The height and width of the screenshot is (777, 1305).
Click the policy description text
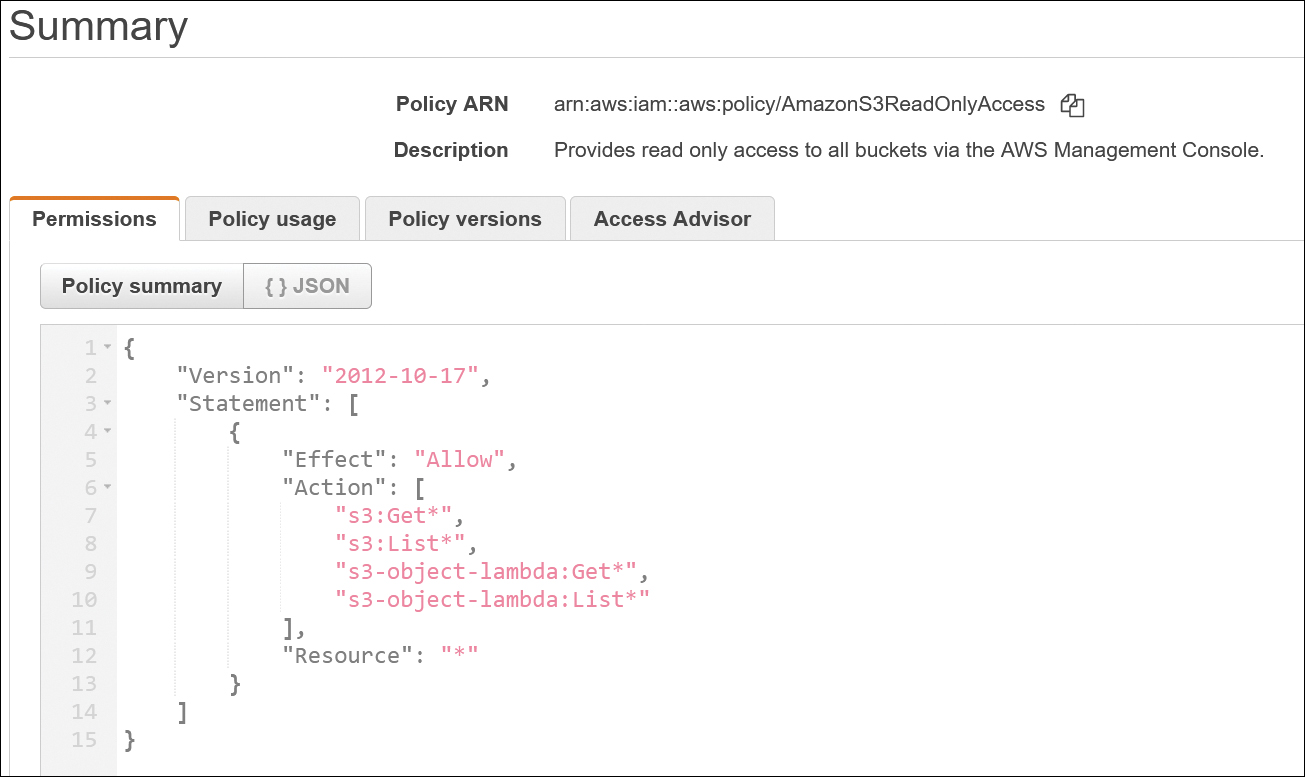click(909, 151)
